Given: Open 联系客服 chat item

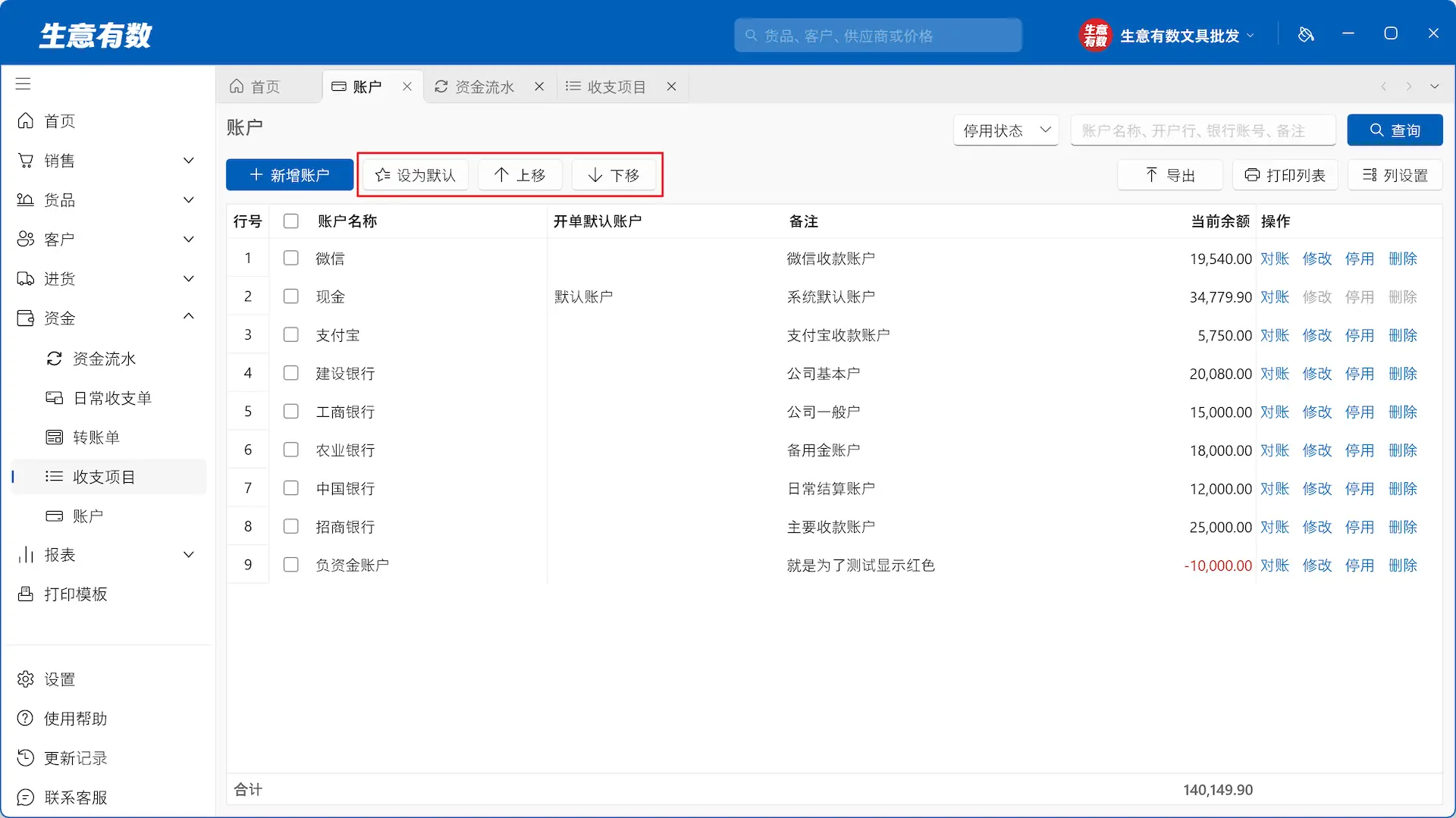Looking at the screenshot, I should click(x=61, y=798).
